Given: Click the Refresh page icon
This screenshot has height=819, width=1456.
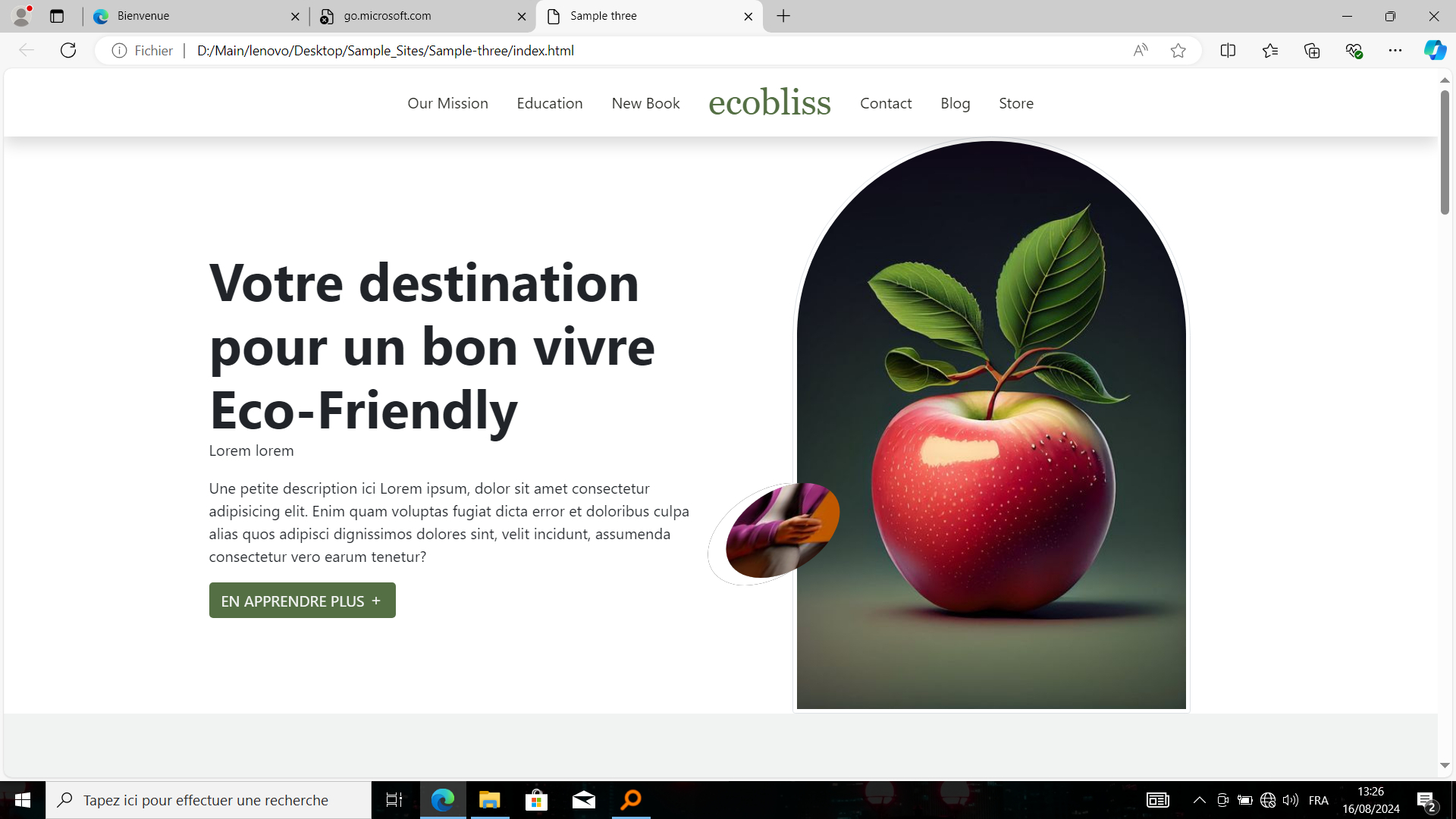Looking at the screenshot, I should (68, 50).
